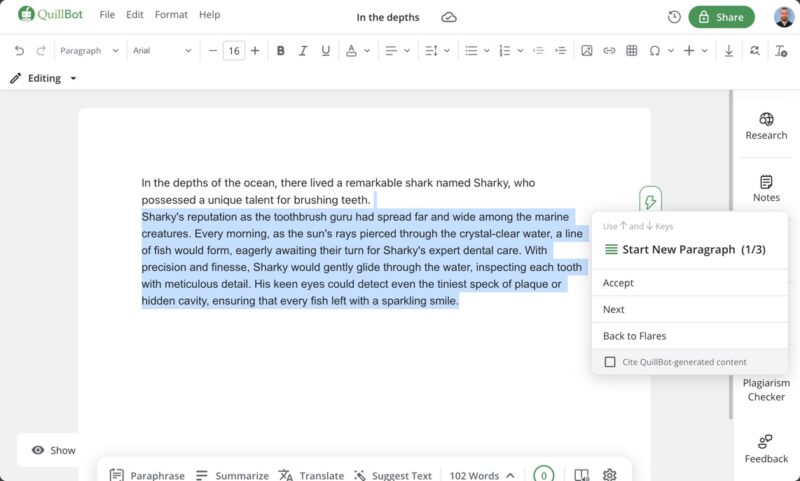Expand the 102 Words counter
This screenshot has height=481, width=800.
(x=482, y=475)
